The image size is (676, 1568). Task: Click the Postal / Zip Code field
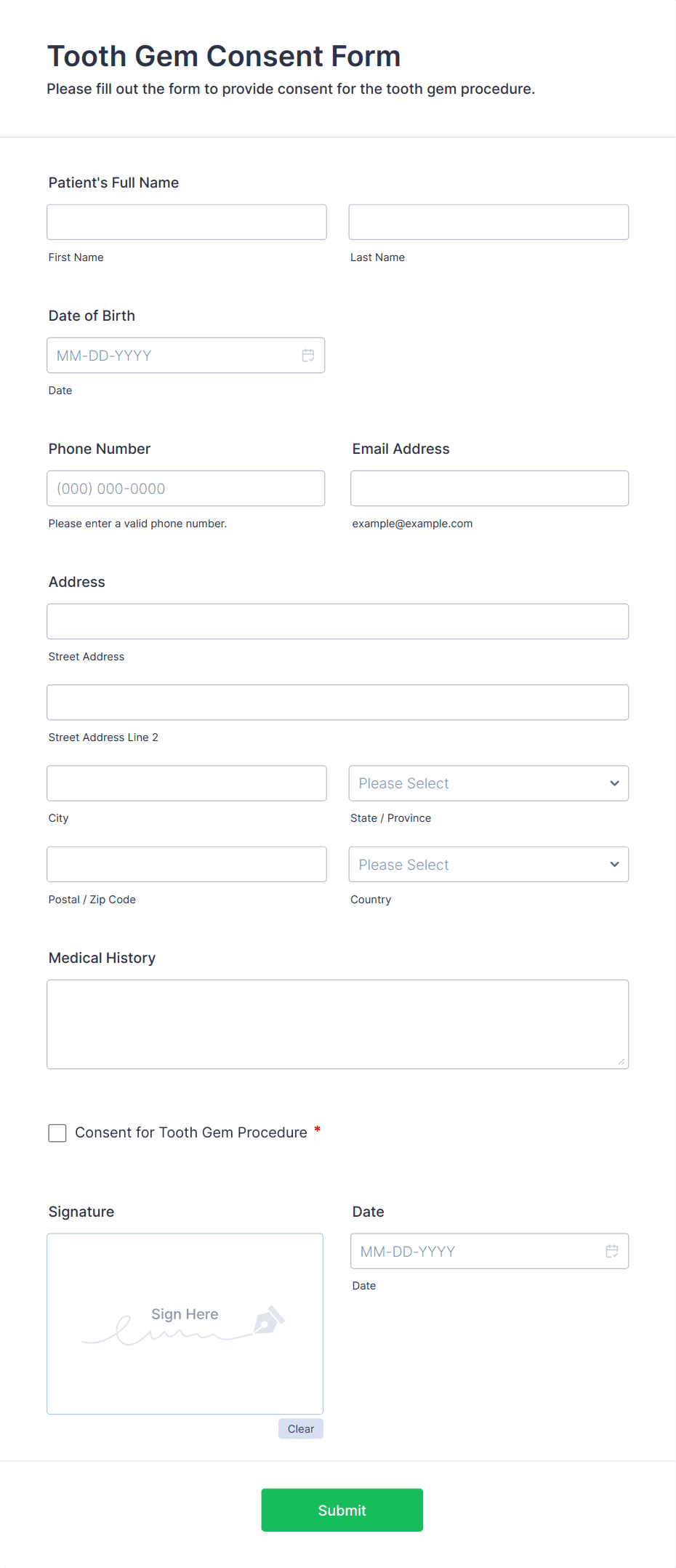[x=186, y=864]
